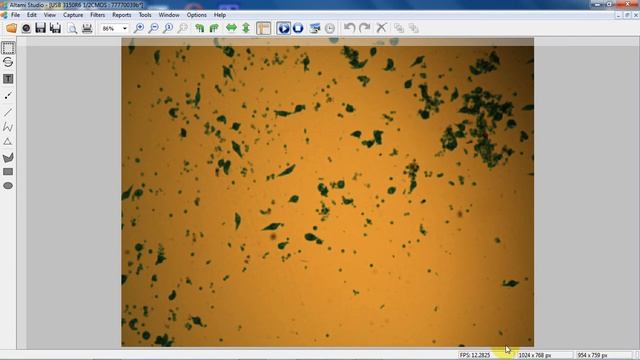Click the camera capture device icon
The width and height of the screenshot is (640, 360).
(x=26, y=28)
